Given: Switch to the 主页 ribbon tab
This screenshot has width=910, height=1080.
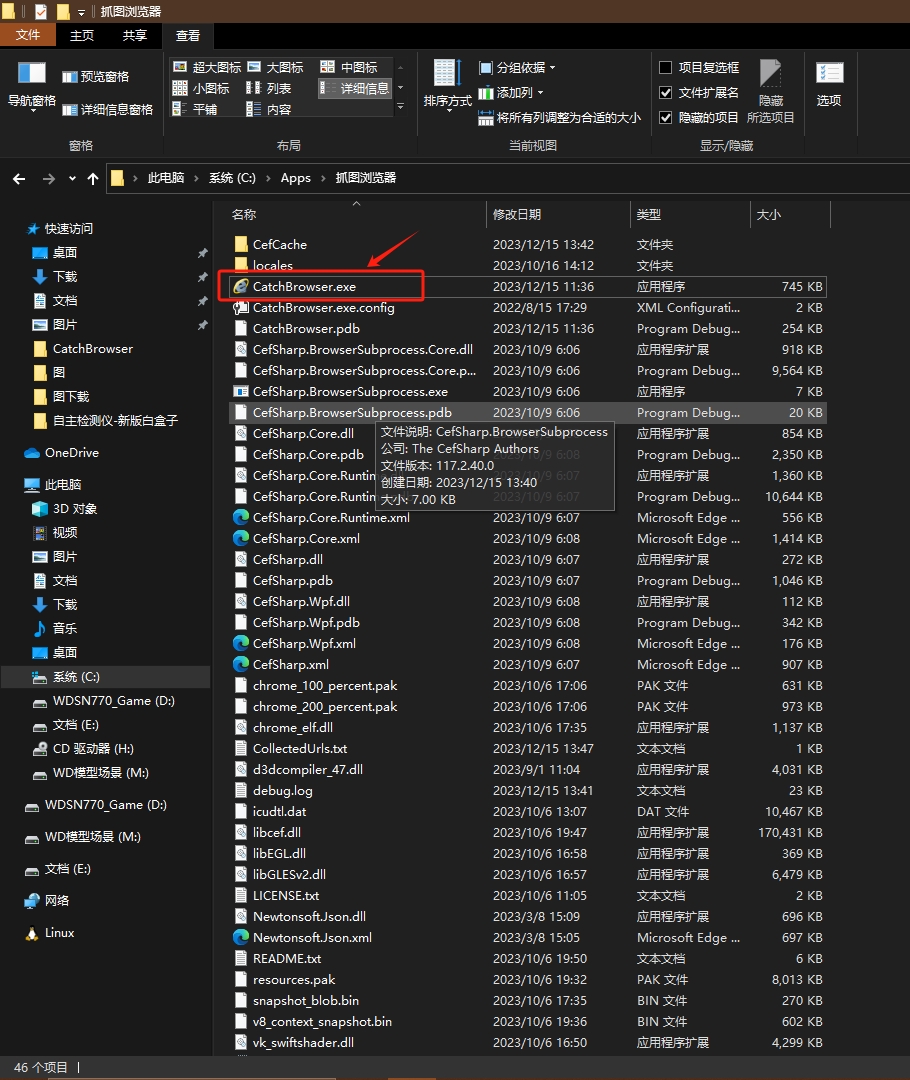Looking at the screenshot, I should click(x=81, y=35).
